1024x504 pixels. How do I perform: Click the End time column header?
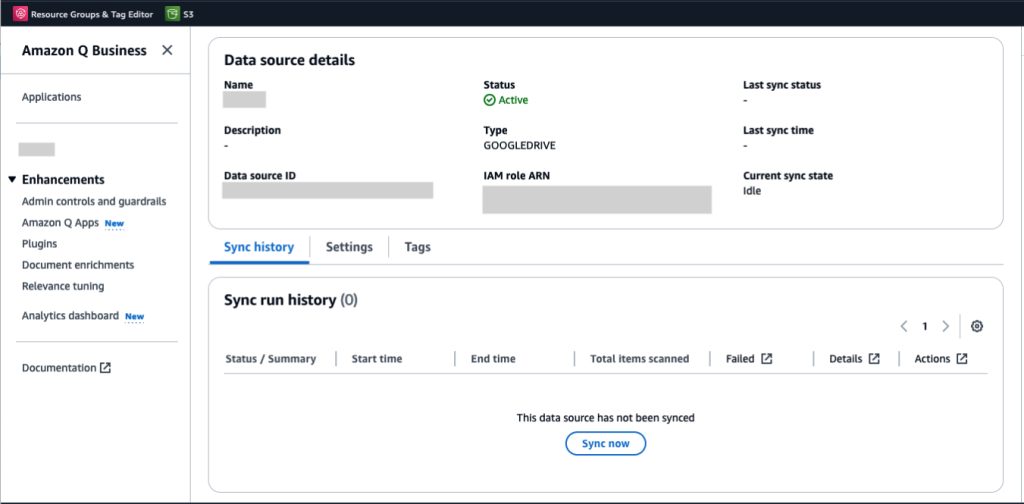(493, 358)
